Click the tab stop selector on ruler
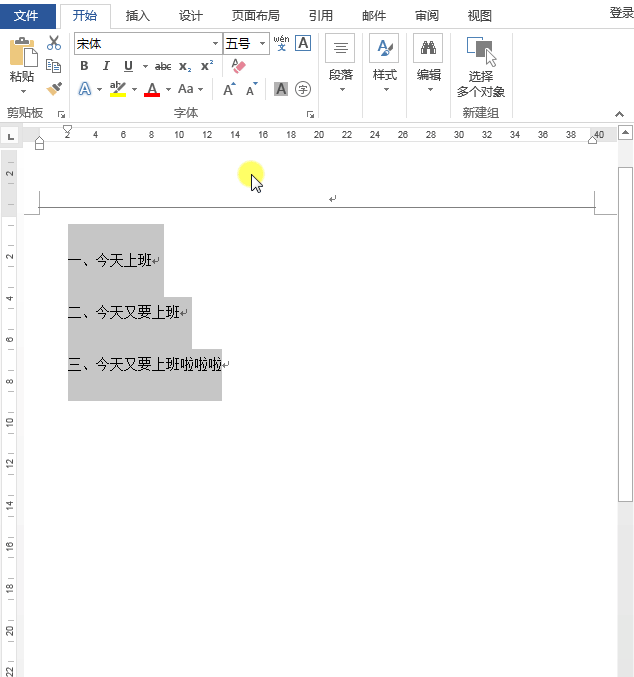 (11, 136)
